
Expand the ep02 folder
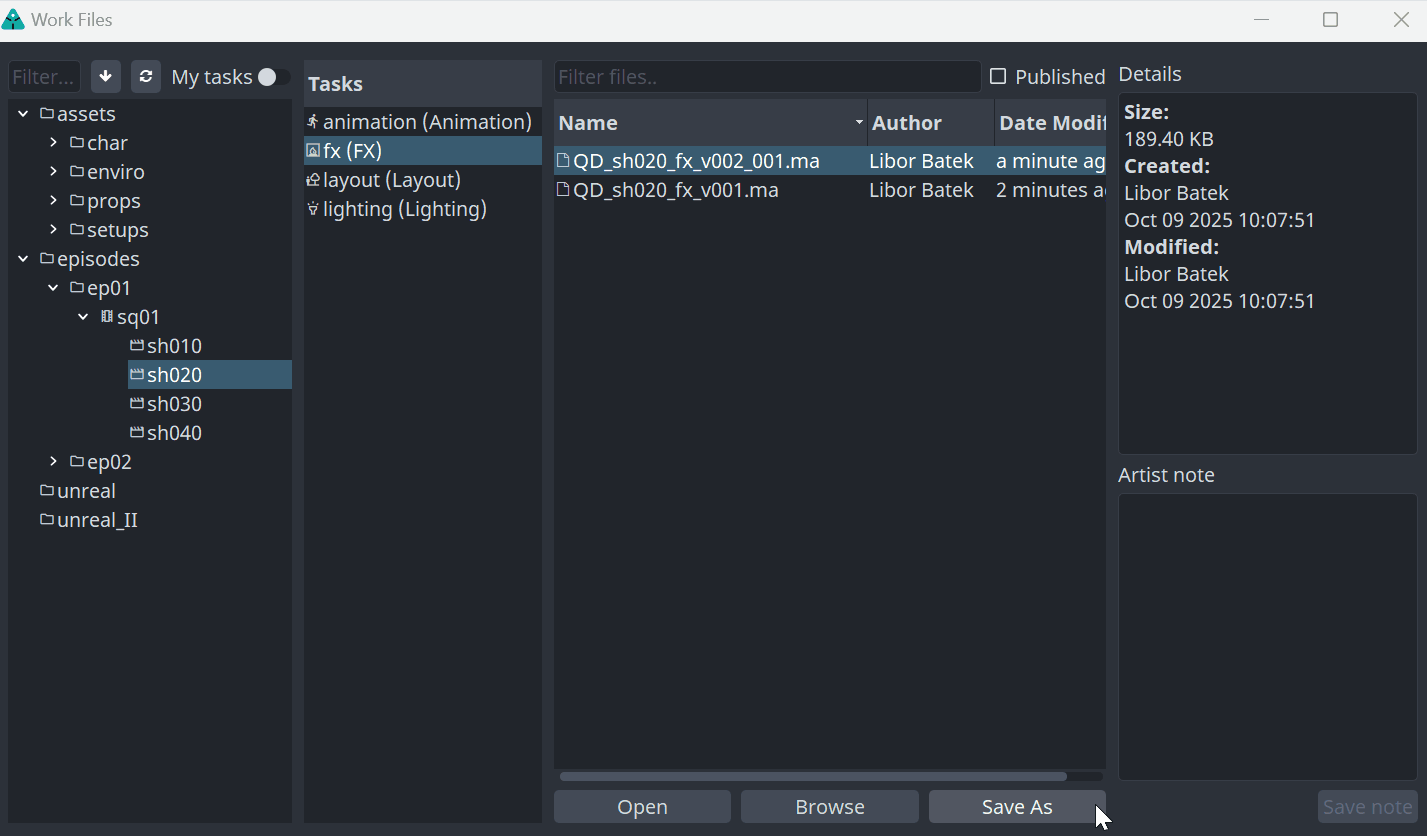(53, 462)
